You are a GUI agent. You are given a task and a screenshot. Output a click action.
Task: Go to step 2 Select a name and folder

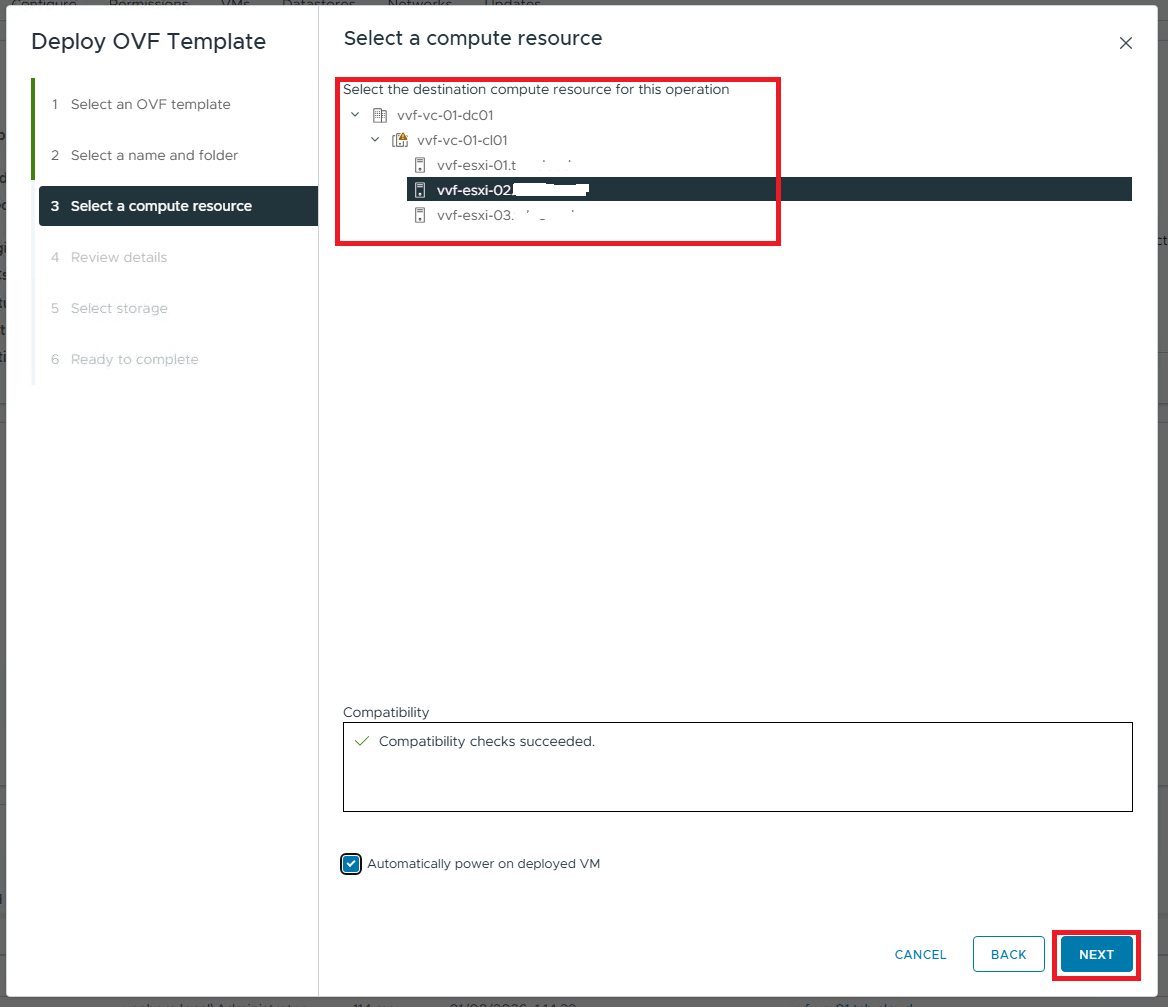(x=154, y=155)
